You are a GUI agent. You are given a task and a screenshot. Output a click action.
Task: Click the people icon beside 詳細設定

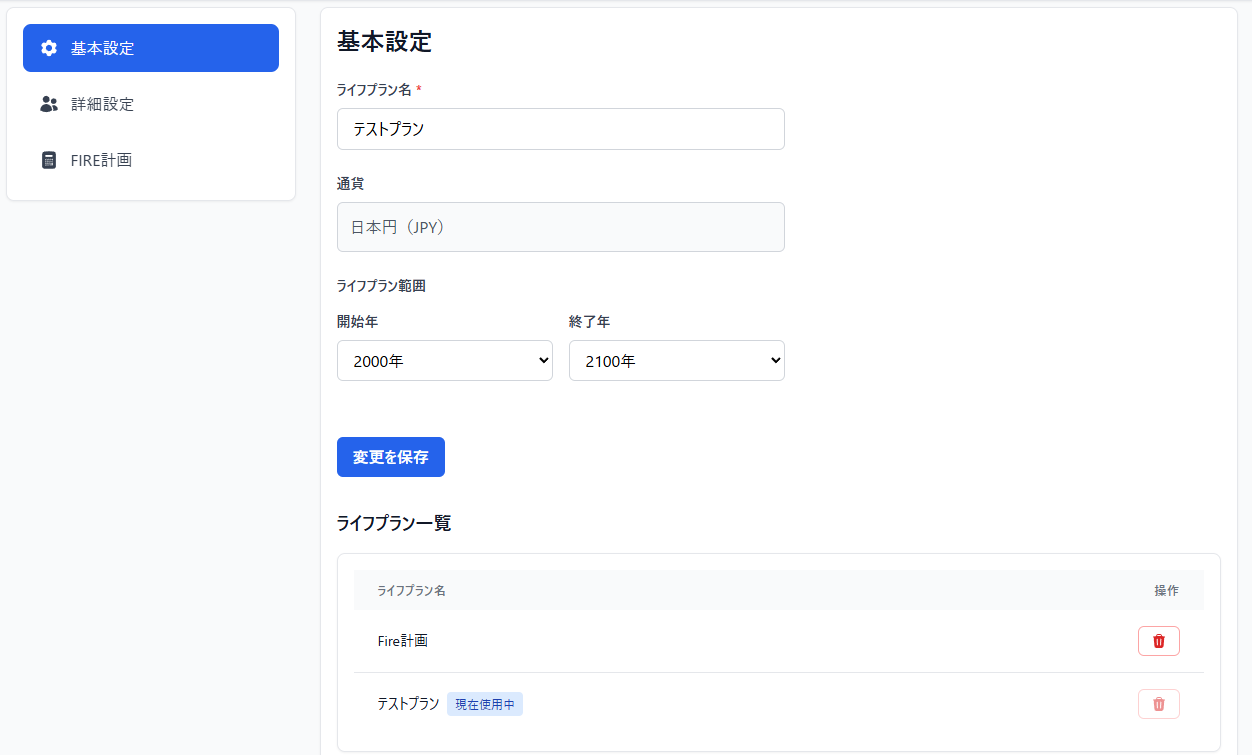point(49,104)
